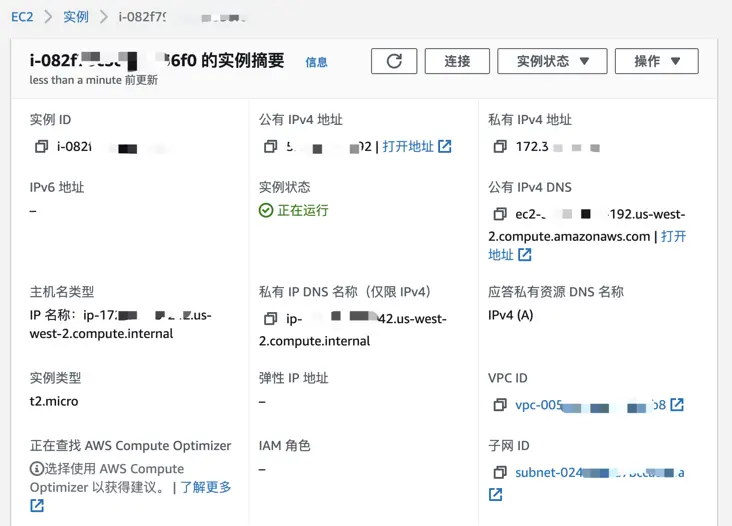Go to EC2 in the breadcrumb
The width and height of the screenshot is (732, 526).
[x=22, y=17]
